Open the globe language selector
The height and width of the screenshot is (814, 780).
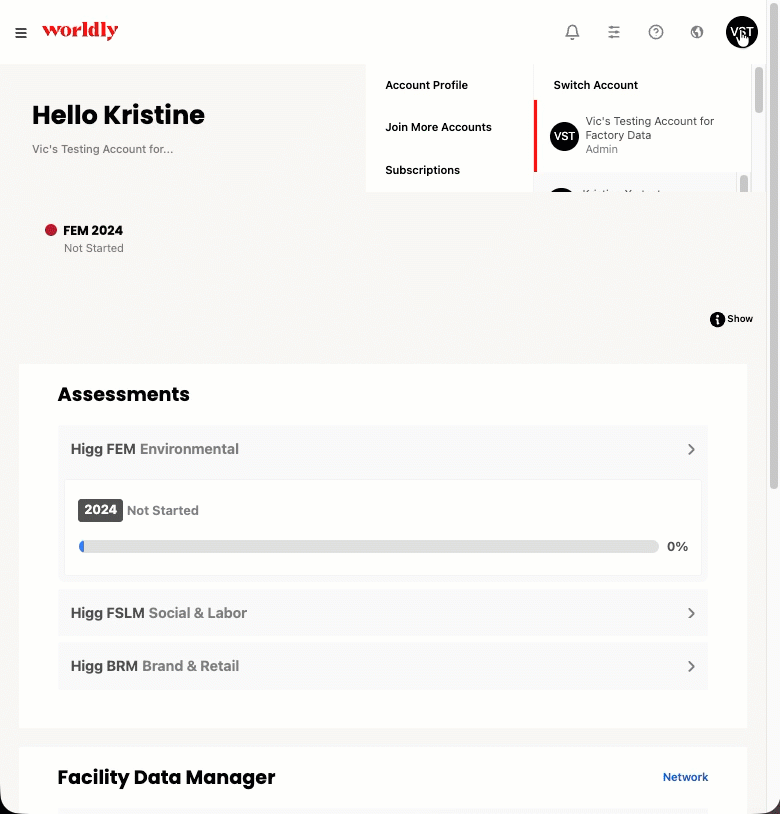697,32
